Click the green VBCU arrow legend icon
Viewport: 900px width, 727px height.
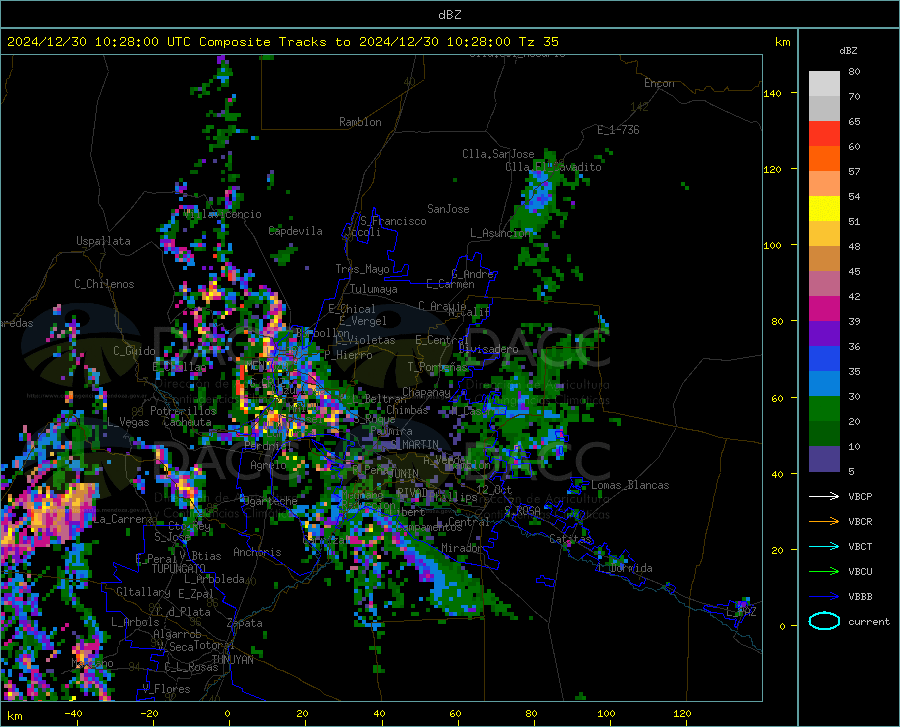[x=824, y=572]
